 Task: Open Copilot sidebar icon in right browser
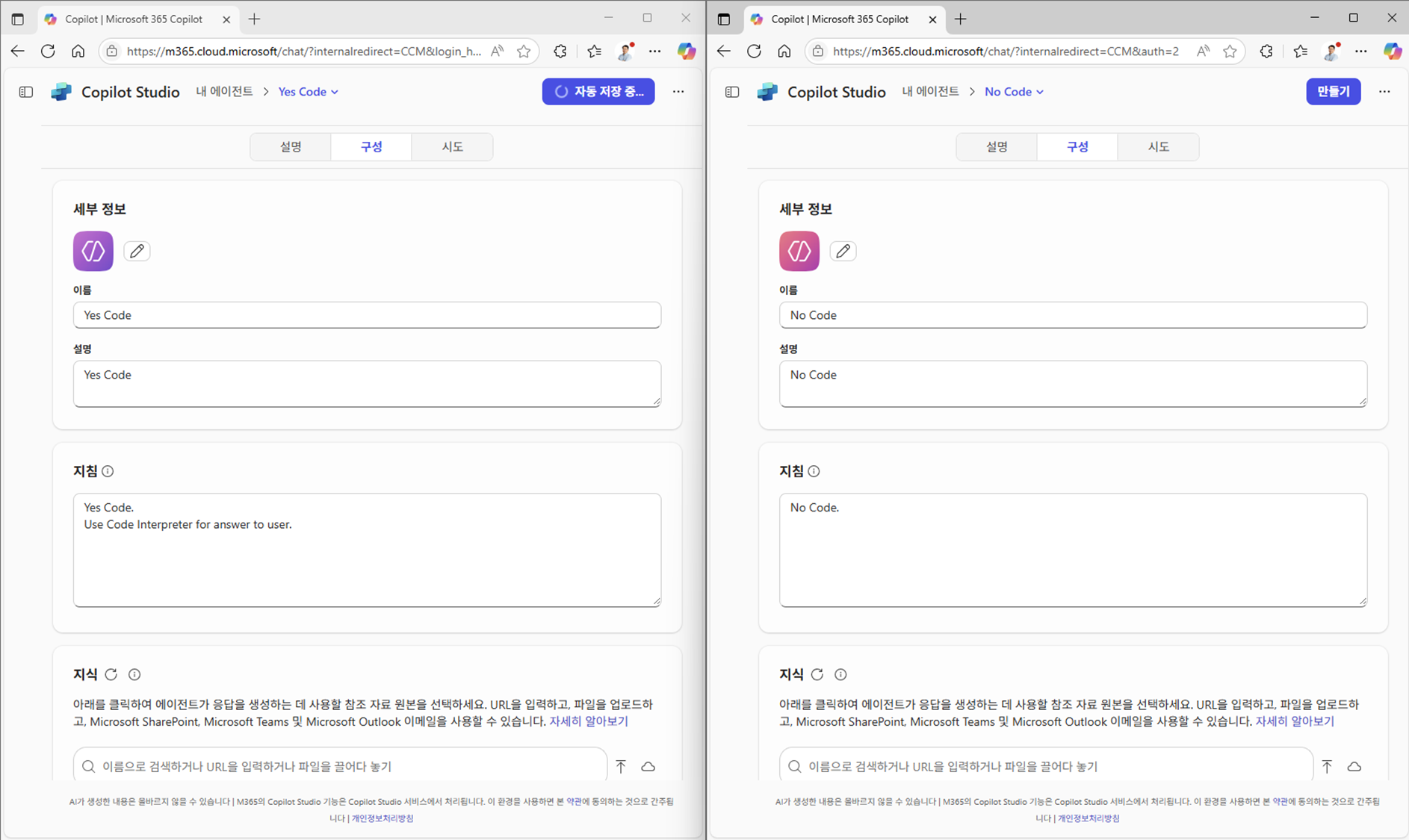click(1392, 51)
